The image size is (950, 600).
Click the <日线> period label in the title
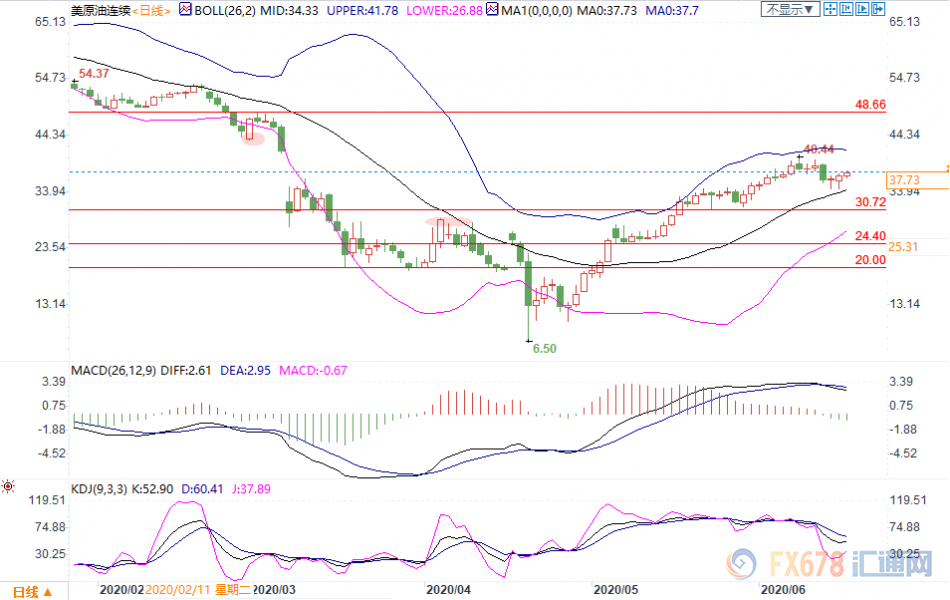pyautogui.click(x=151, y=11)
